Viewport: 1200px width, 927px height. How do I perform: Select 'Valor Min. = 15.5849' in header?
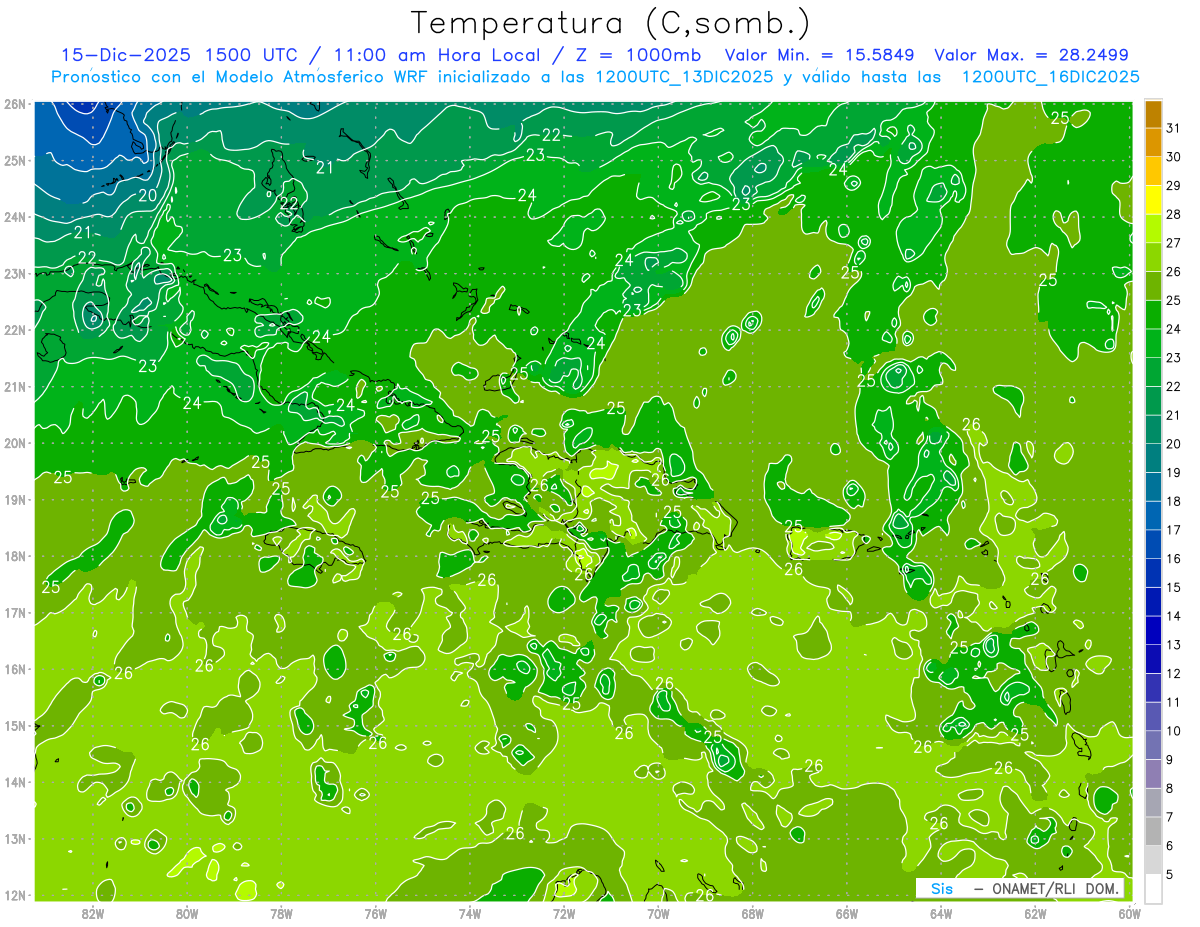[x=819, y=55]
